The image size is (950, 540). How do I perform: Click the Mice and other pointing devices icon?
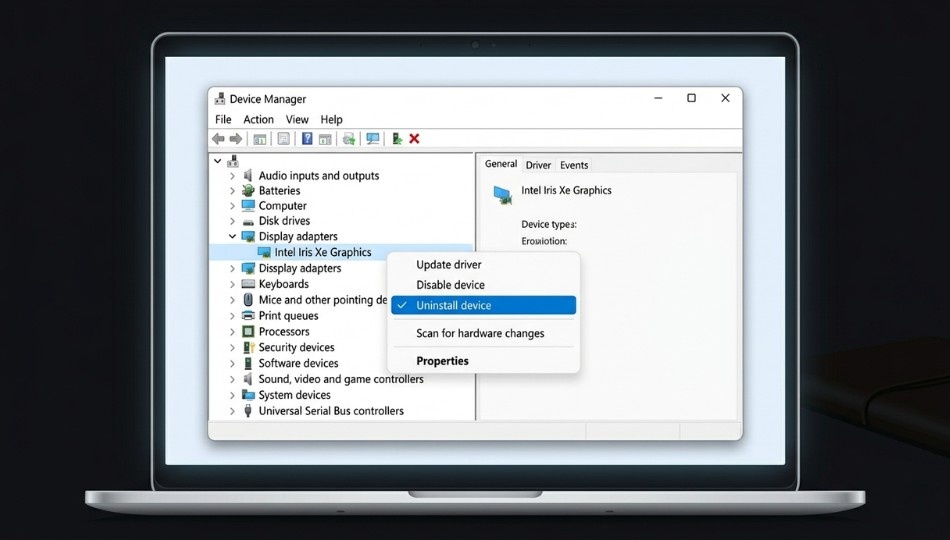coord(248,299)
